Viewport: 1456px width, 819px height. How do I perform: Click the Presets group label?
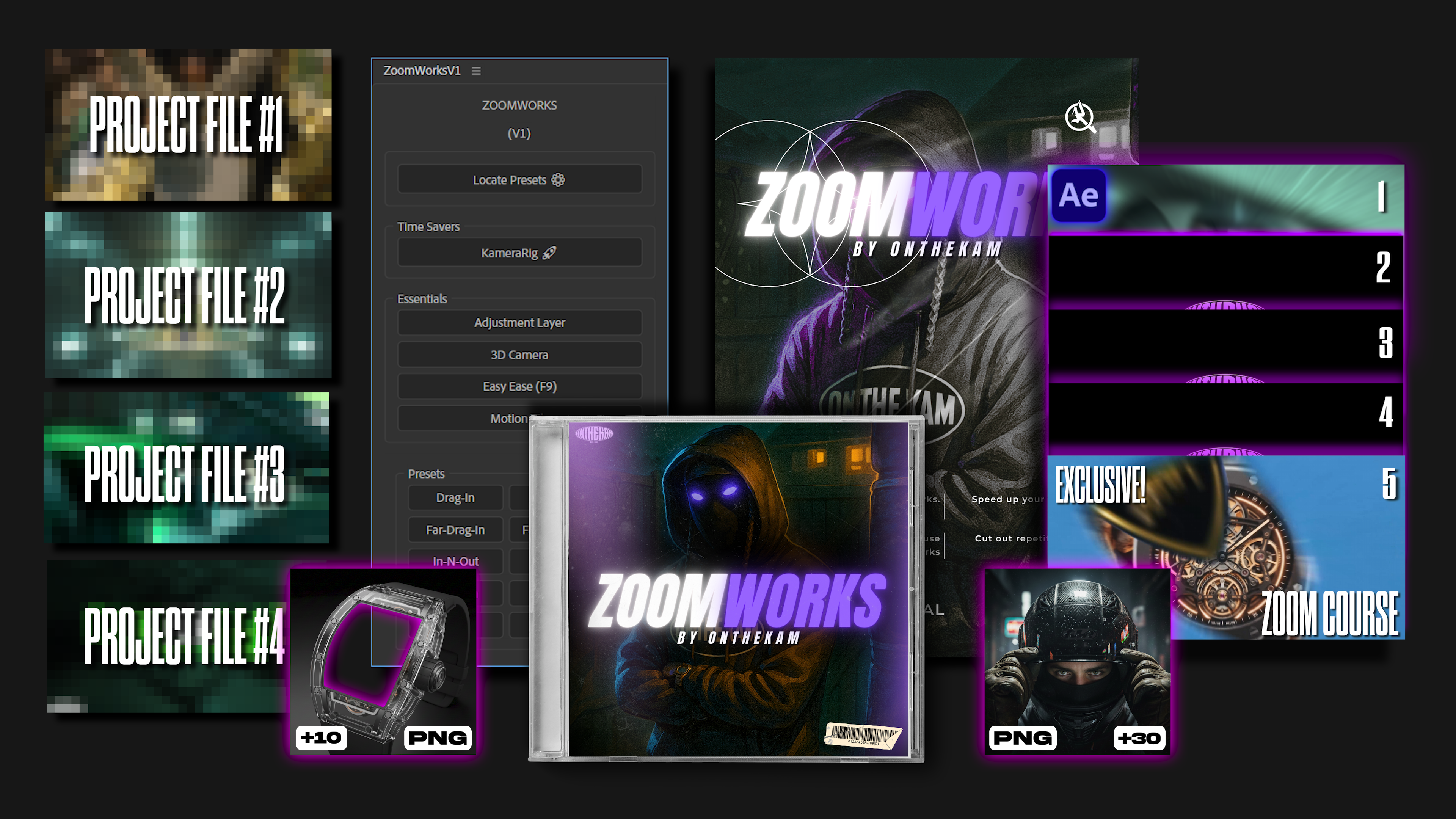[x=426, y=474]
